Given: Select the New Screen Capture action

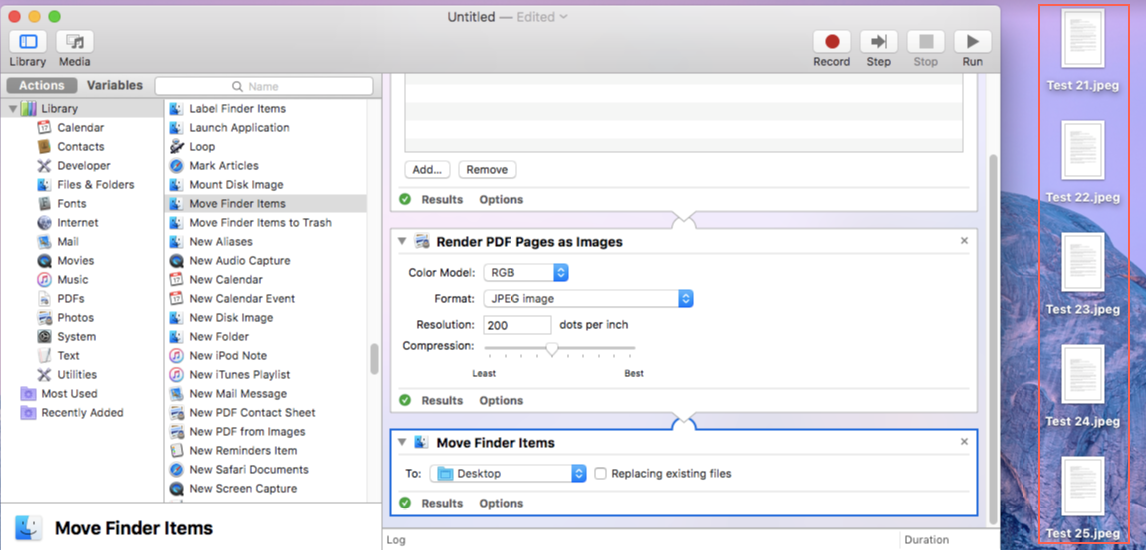Looking at the screenshot, I should [x=243, y=489].
